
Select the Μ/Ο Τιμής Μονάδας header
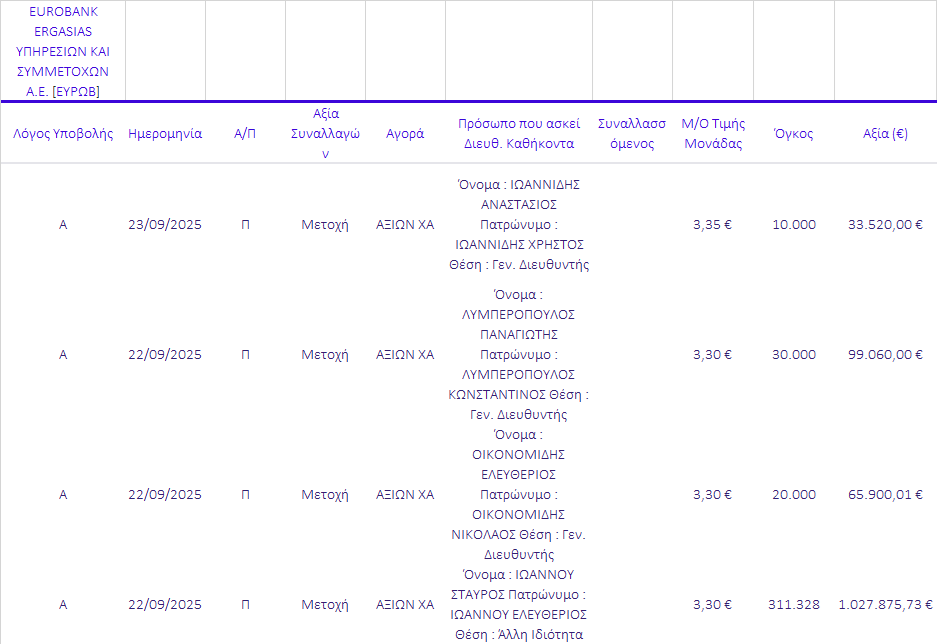713,134
